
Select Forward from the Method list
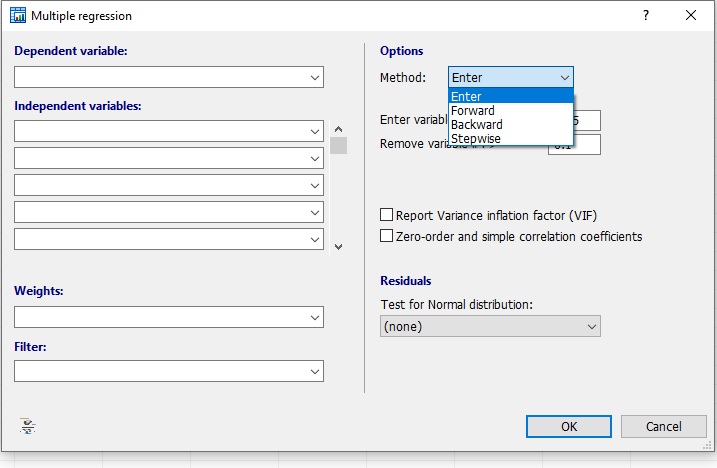473,111
